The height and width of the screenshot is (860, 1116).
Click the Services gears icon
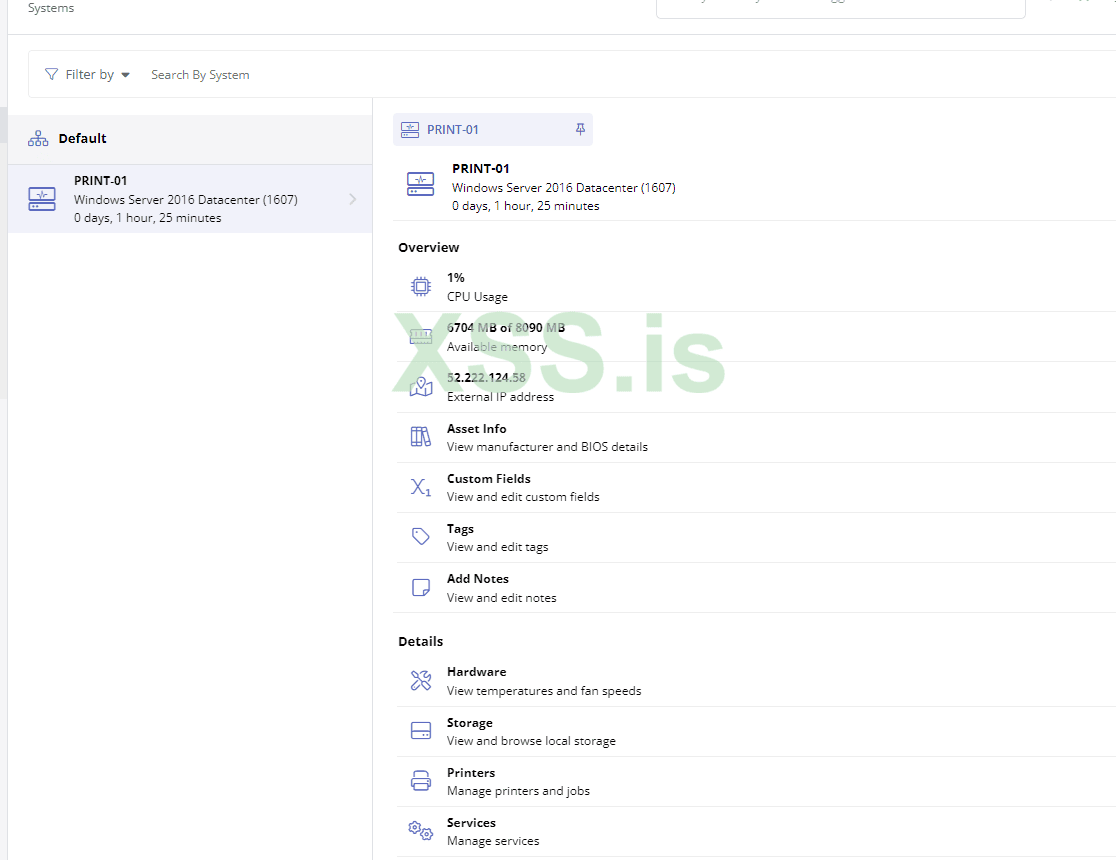(x=421, y=830)
